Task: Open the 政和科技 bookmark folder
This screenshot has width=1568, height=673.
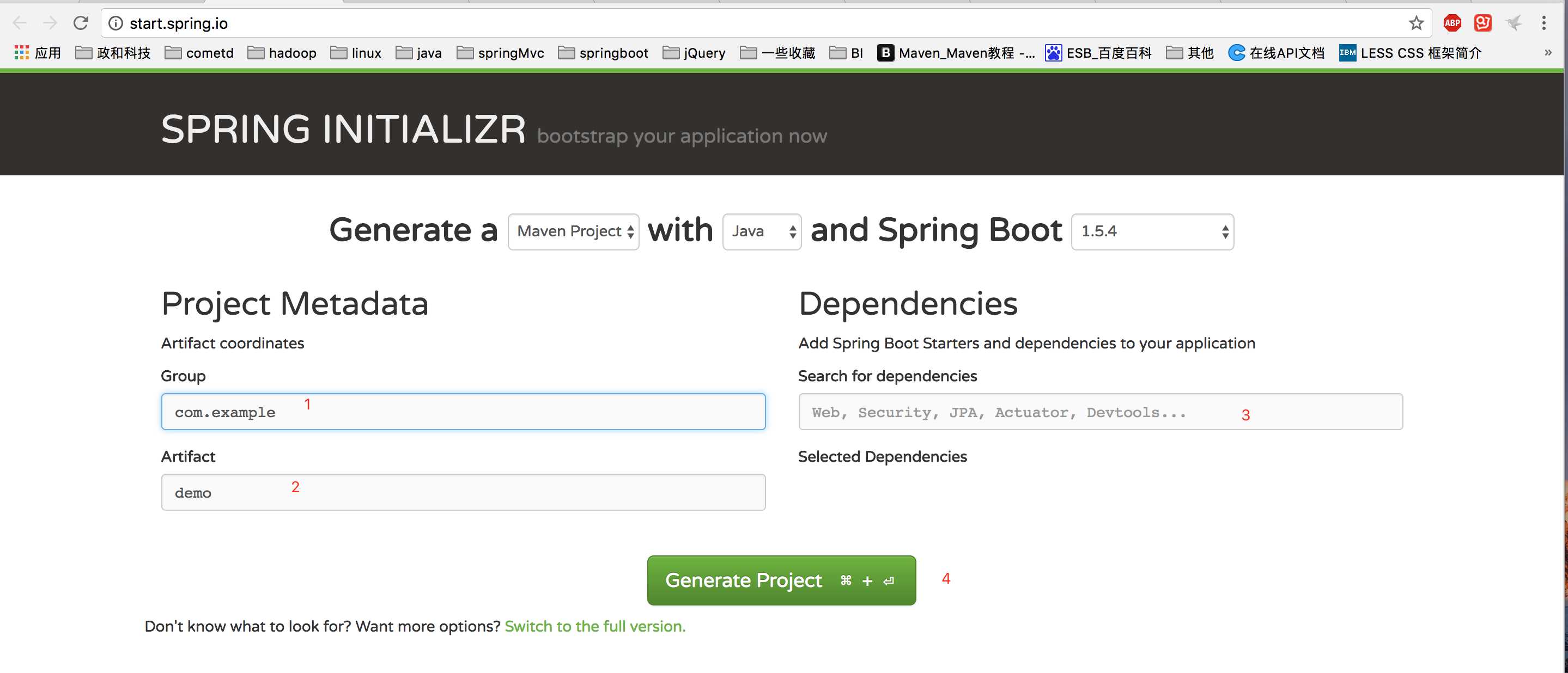Action: click(113, 53)
